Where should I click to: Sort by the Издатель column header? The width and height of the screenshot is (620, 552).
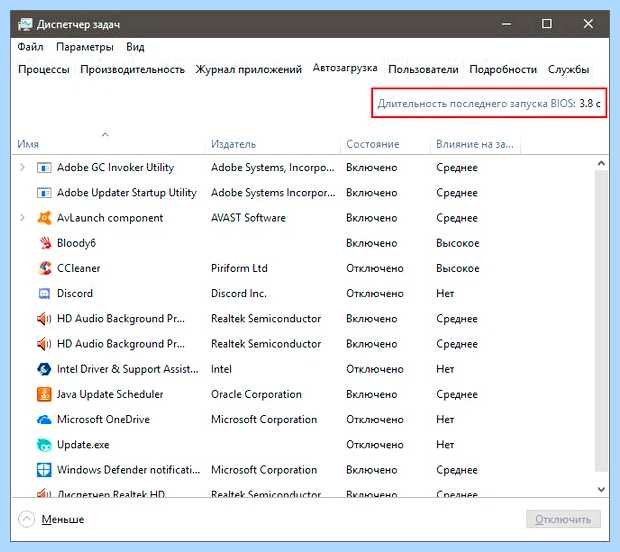[233, 144]
